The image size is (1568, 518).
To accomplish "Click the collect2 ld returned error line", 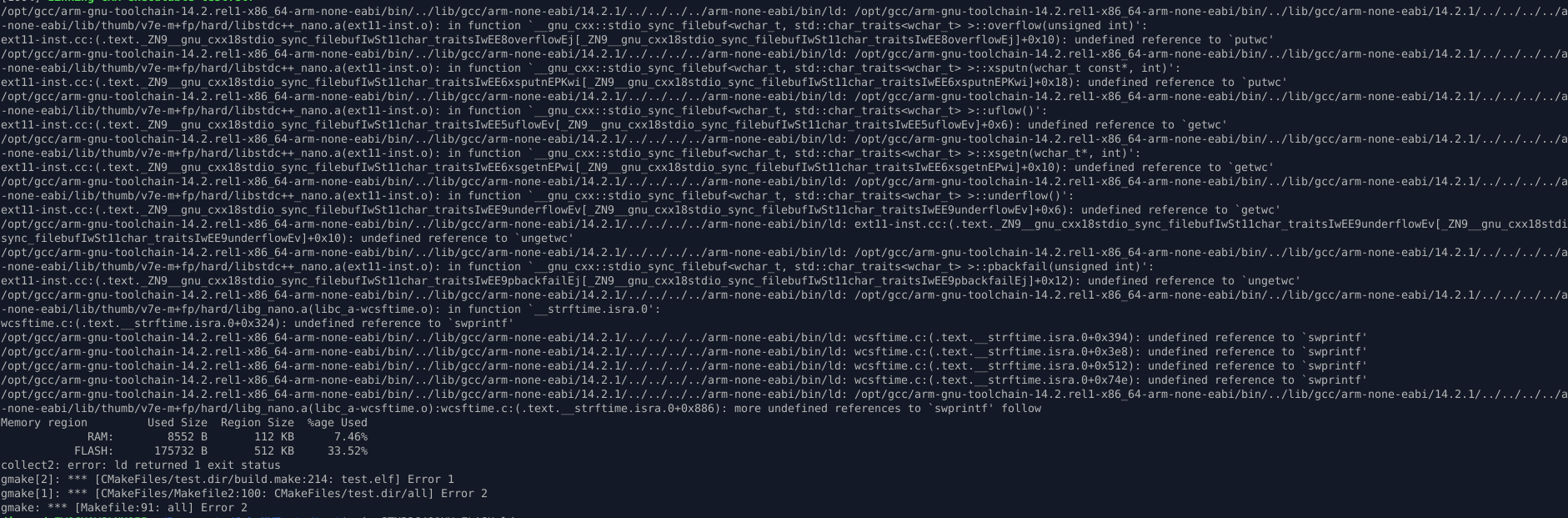I will click(x=141, y=465).
